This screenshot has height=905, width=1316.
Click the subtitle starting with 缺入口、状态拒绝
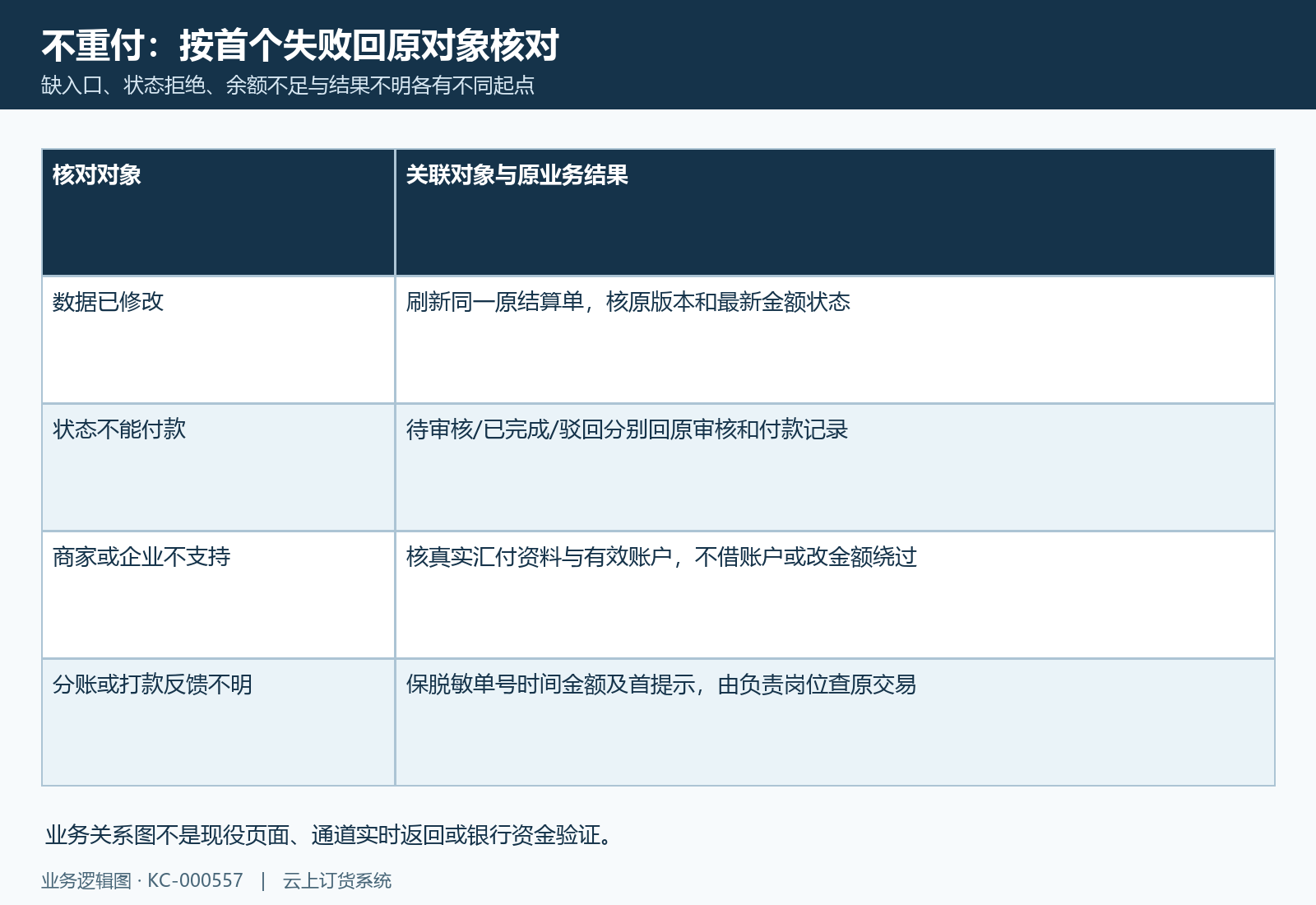tap(288, 86)
